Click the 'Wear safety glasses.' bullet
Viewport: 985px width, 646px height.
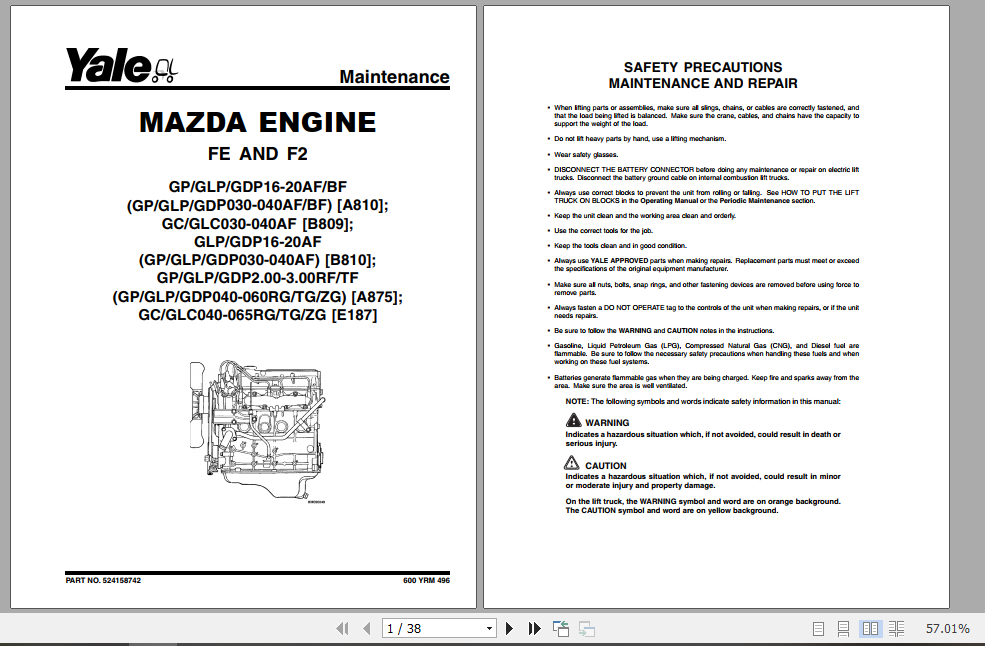point(586,155)
